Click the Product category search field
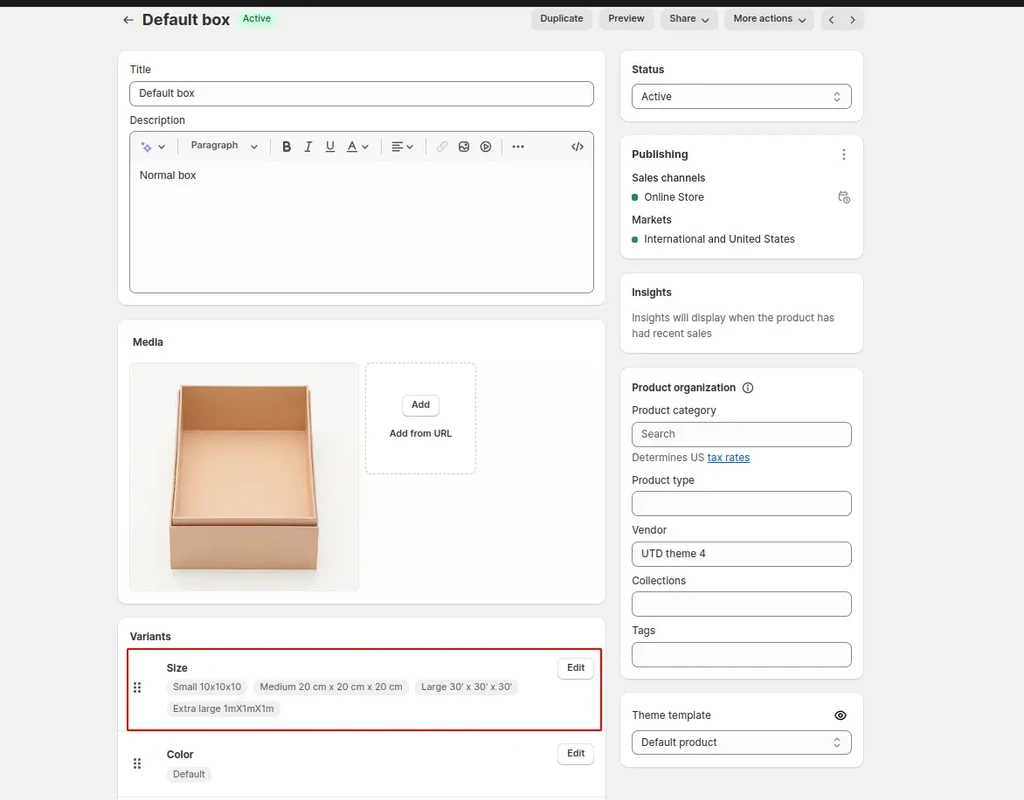This screenshot has height=800, width=1024. [x=741, y=434]
